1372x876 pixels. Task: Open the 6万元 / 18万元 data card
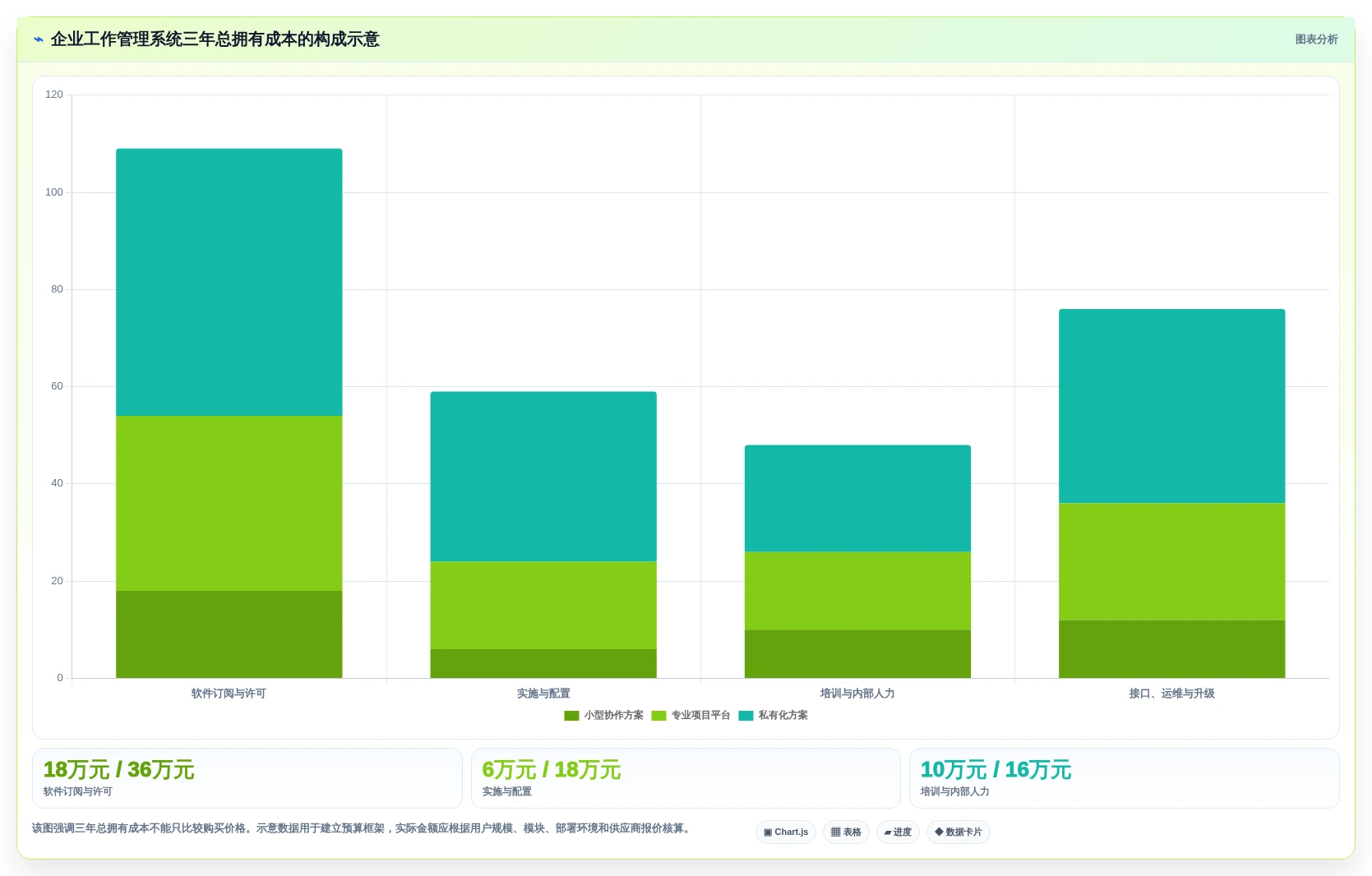(686, 778)
